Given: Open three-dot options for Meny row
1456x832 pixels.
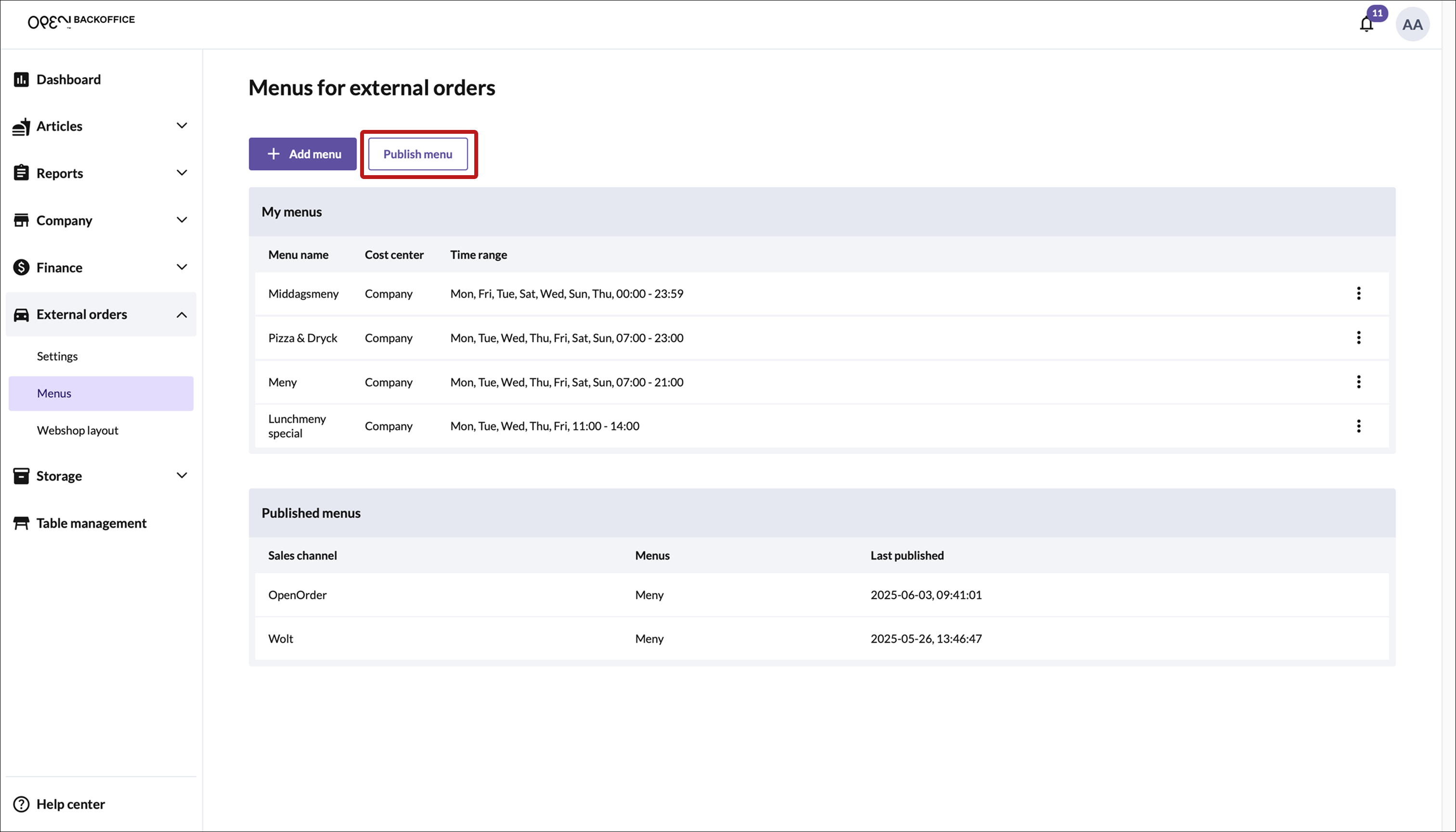Looking at the screenshot, I should (x=1358, y=382).
